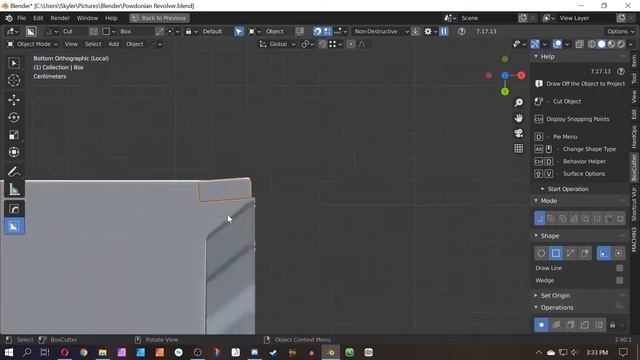640x360 pixels.
Task: Open the Edit menu
Action: point(38,18)
